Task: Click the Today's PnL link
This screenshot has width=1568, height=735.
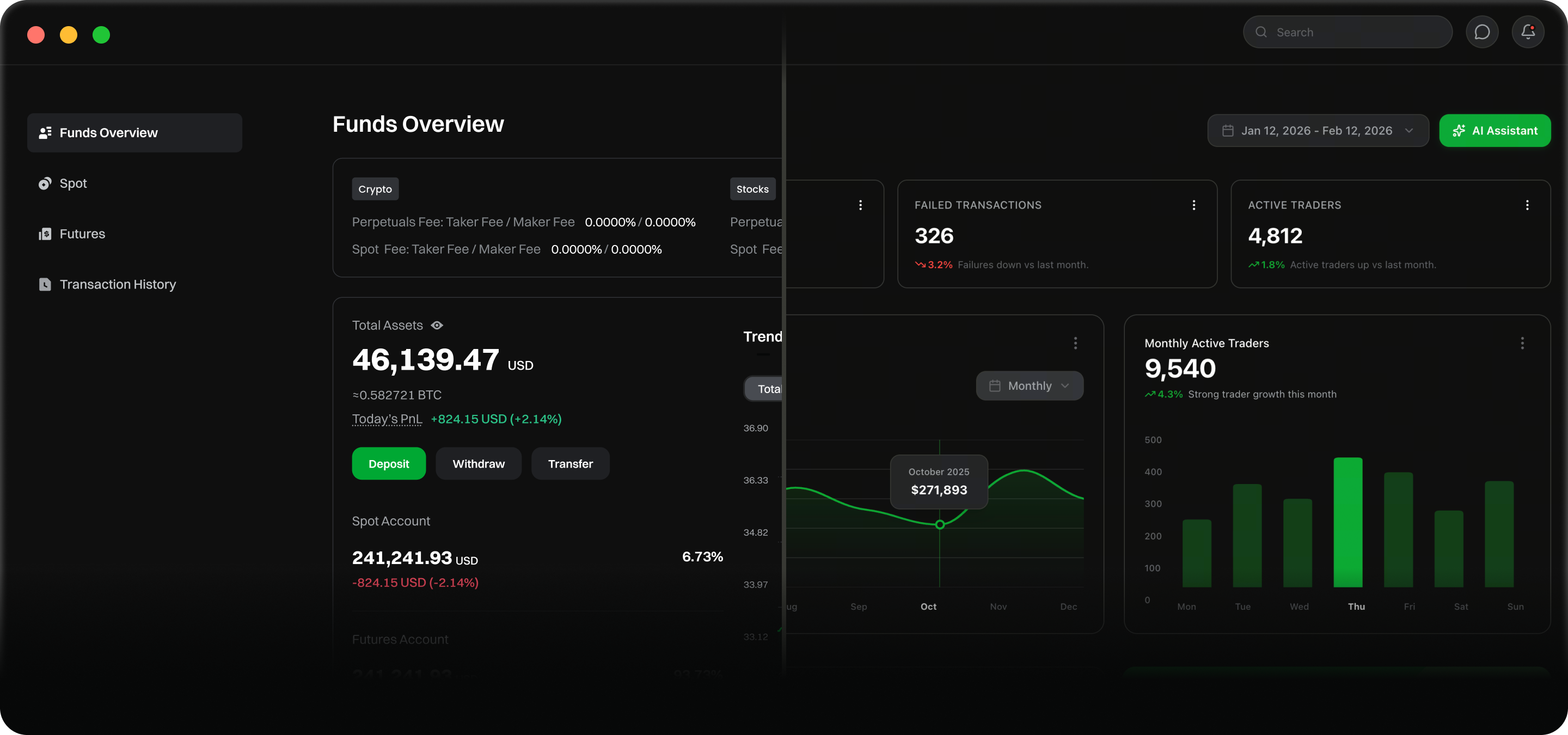Action: pos(387,419)
